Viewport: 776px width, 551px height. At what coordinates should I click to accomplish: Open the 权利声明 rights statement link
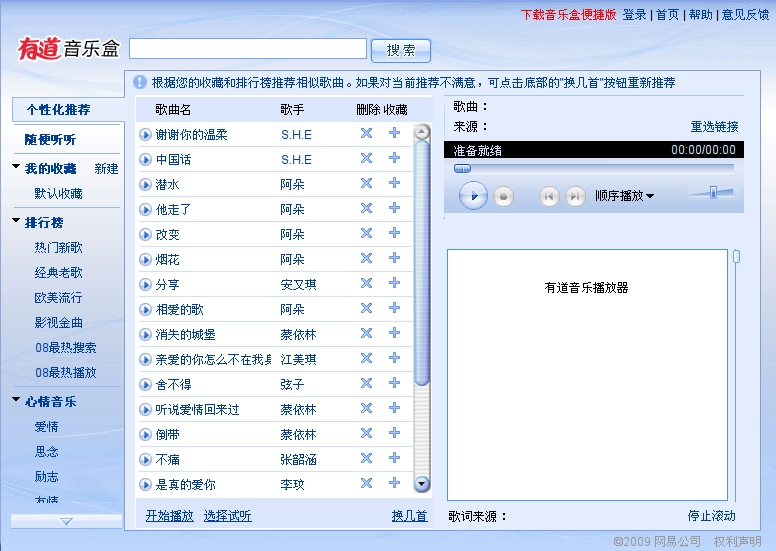[737, 542]
